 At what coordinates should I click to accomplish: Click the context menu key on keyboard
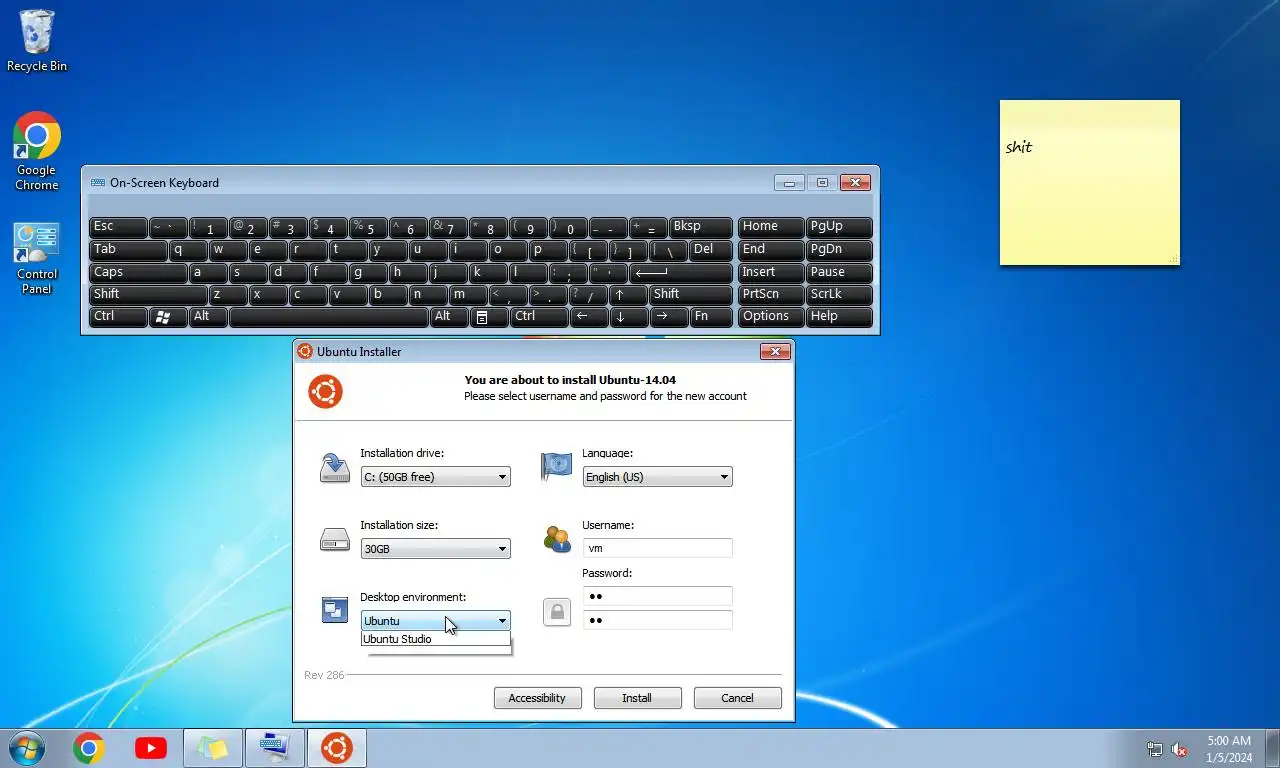tap(489, 317)
